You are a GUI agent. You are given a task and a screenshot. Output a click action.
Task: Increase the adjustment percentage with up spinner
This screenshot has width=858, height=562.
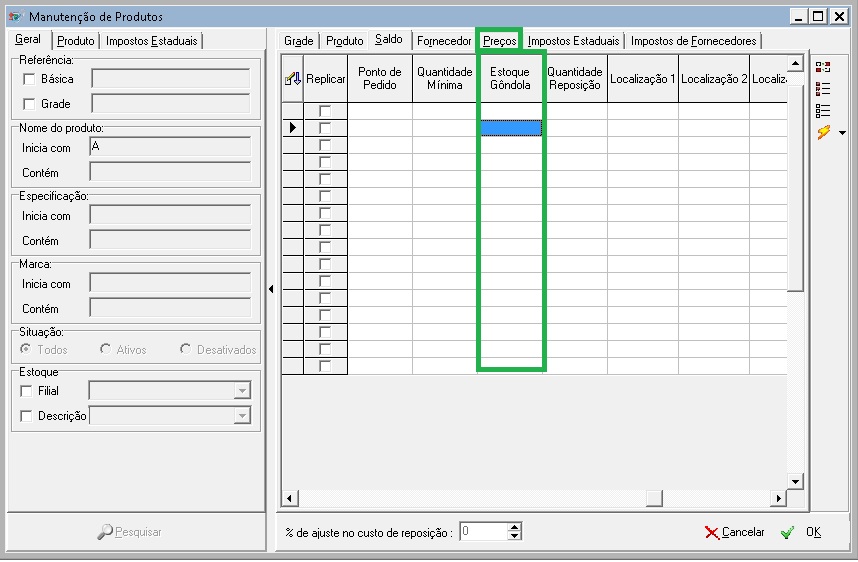[x=514, y=528]
